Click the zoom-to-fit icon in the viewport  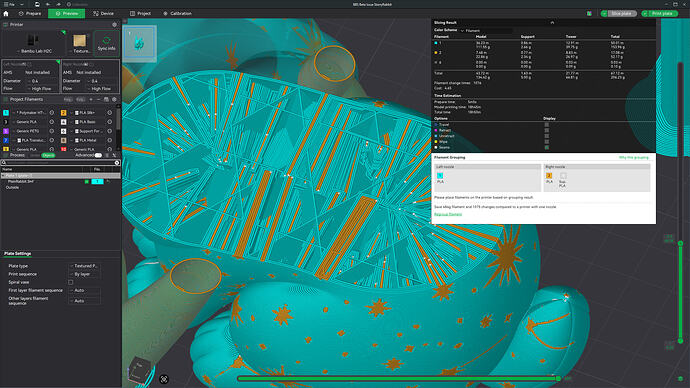tap(164, 379)
